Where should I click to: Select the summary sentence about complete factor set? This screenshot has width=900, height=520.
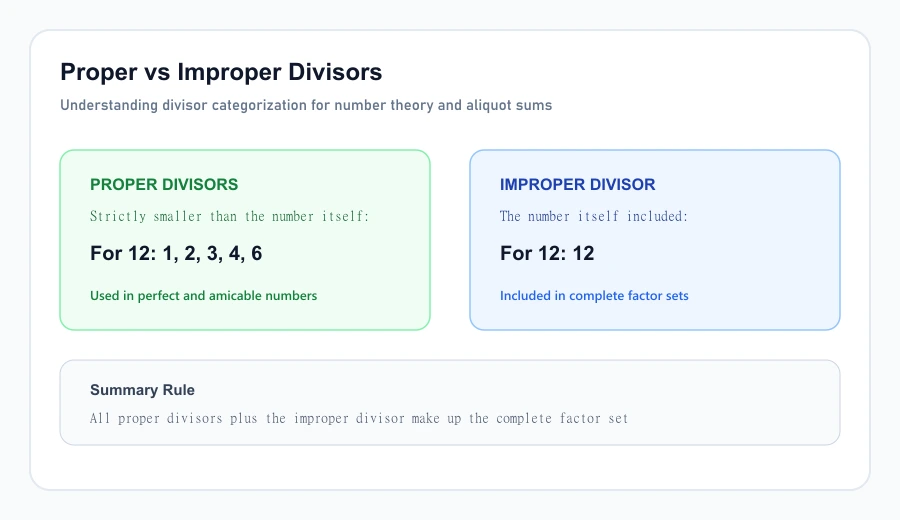[x=359, y=418]
